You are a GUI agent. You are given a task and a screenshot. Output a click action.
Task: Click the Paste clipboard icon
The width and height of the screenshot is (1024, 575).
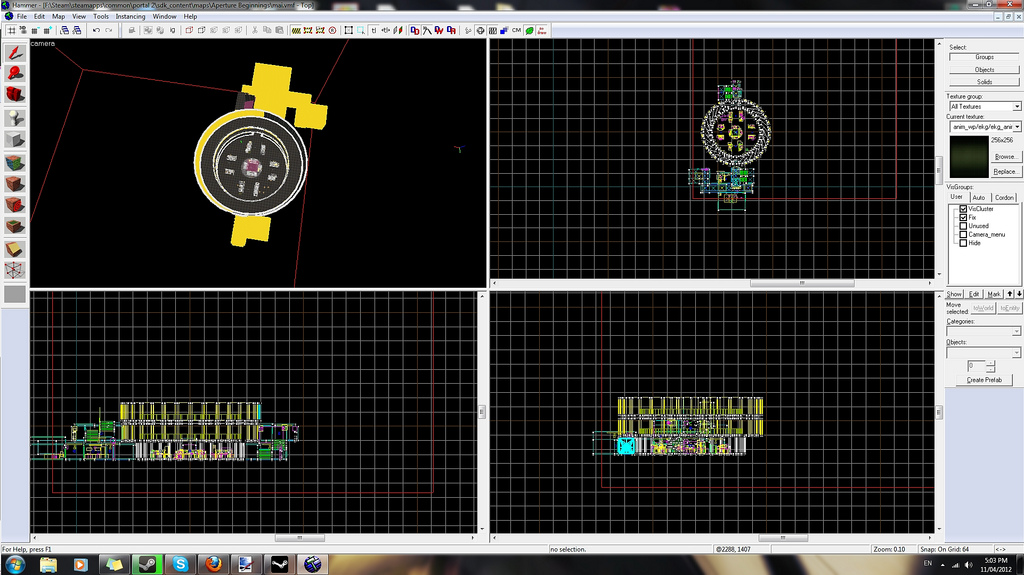[x=280, y=31]
